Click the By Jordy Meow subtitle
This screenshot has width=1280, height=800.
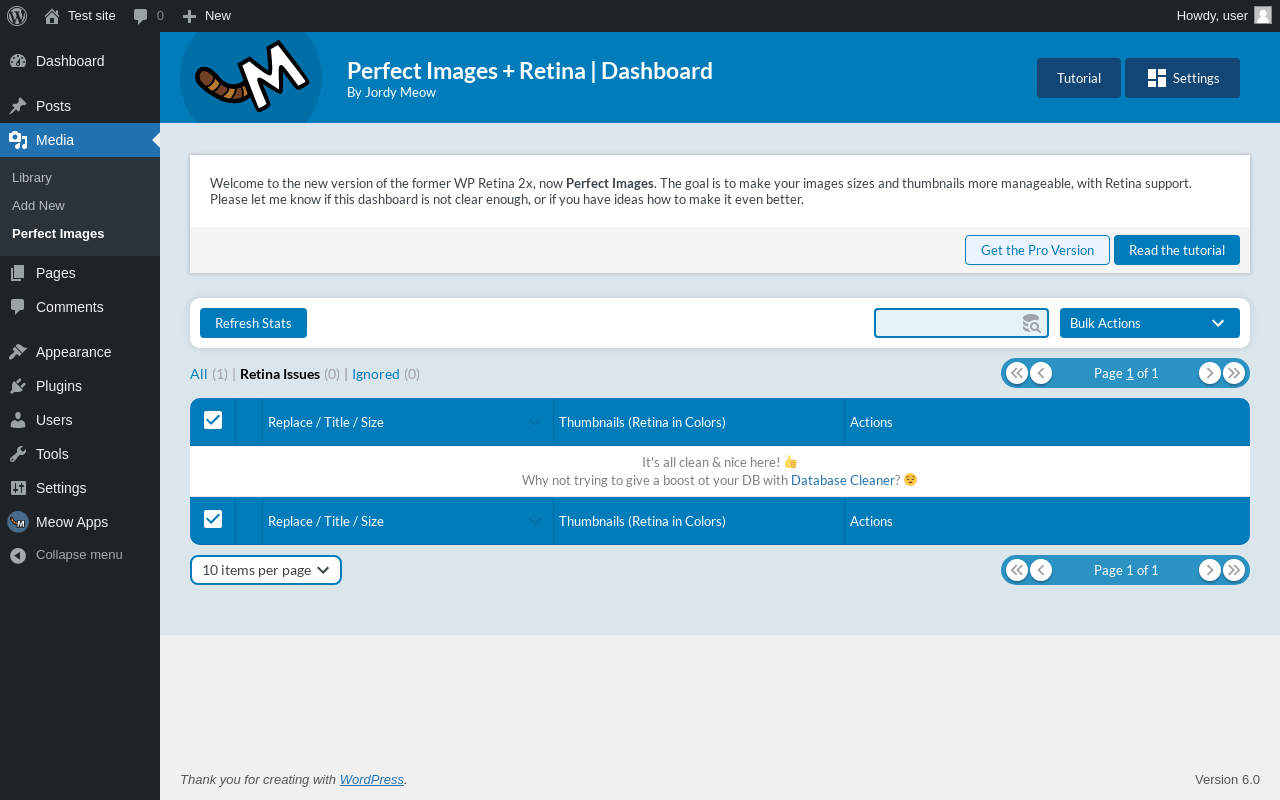[x=391, y=92]
